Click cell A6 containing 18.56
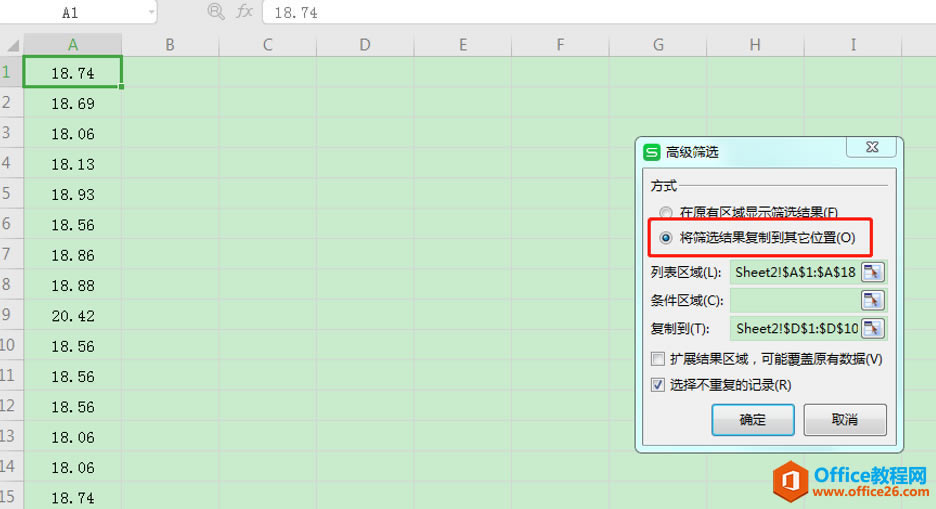Image resolution: width=936 pixels, height=509 pixels. tap(73, 224)
